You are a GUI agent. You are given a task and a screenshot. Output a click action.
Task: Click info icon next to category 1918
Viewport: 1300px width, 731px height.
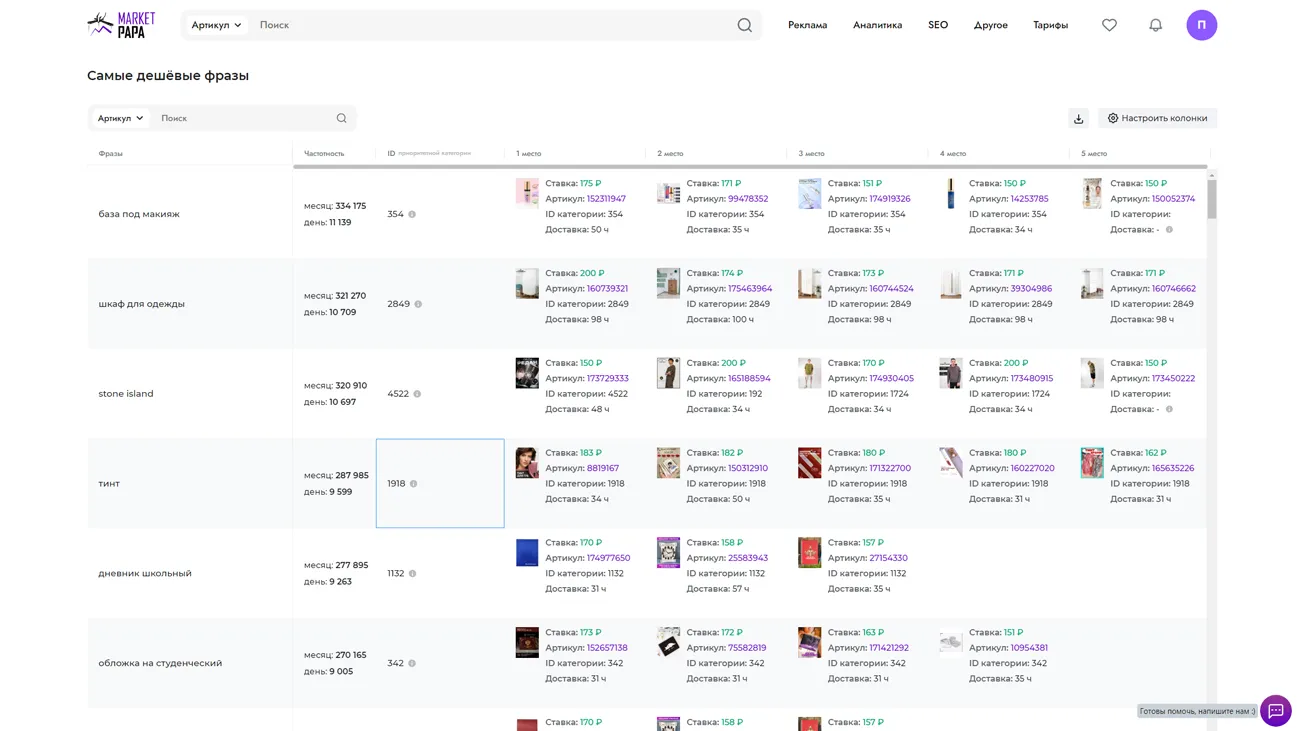[413, 484]
